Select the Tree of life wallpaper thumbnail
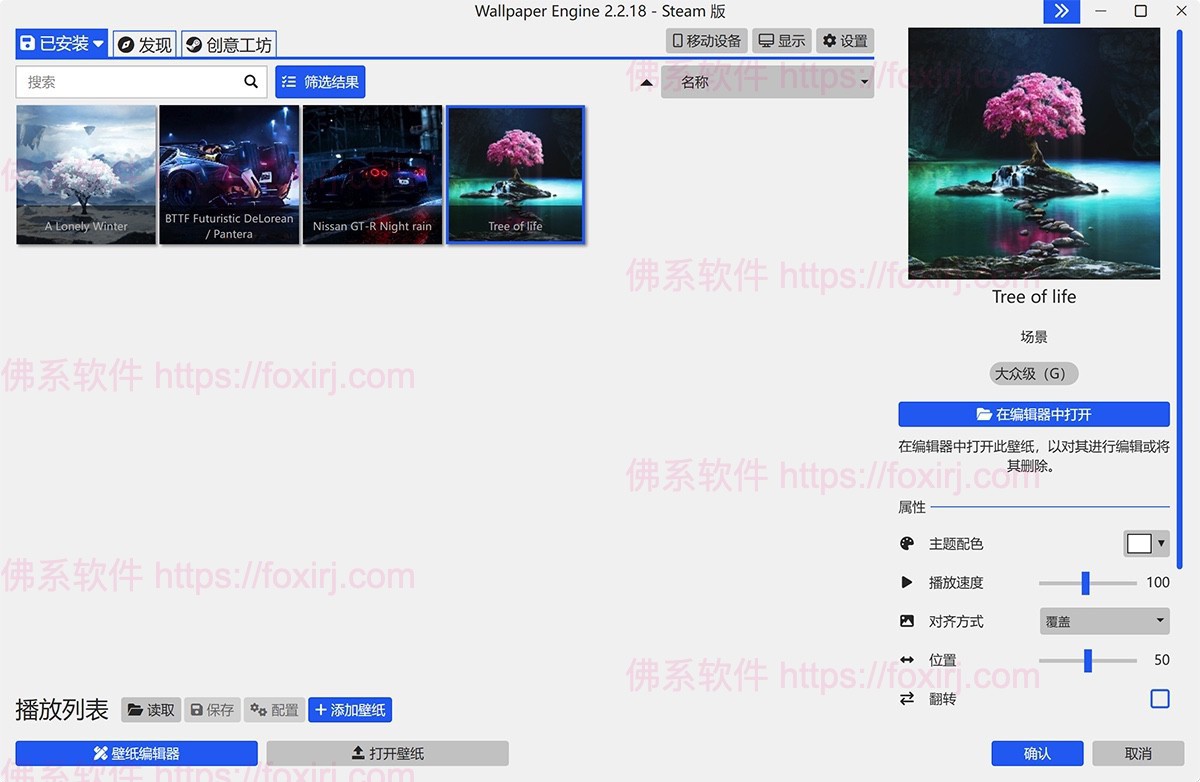Viewport: 1200px width, 782px height. point(515,174)
